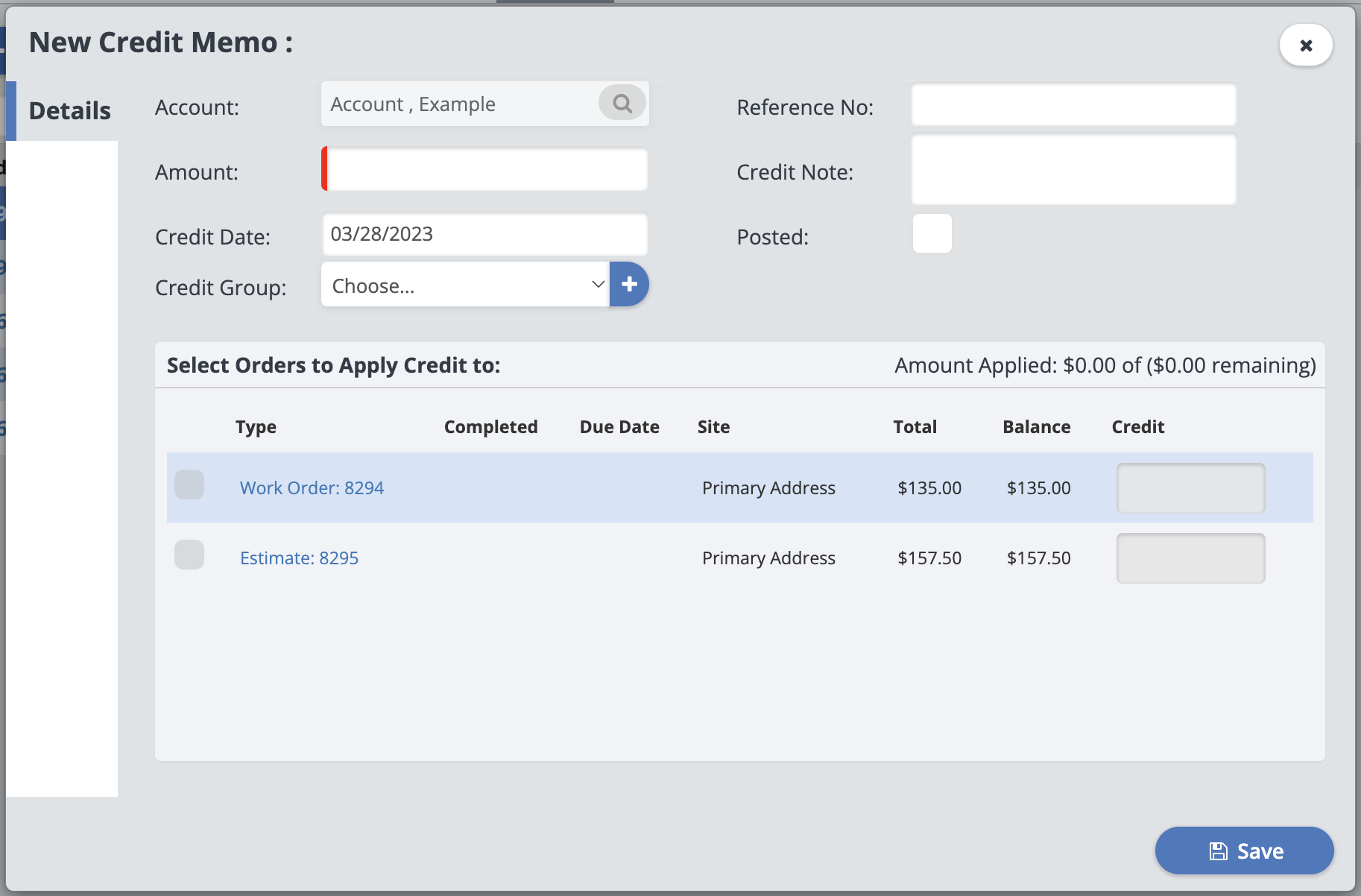Check the Estimate 8295 row checkbox
This screenshot has width=1361, height=896.
point(189,555)
